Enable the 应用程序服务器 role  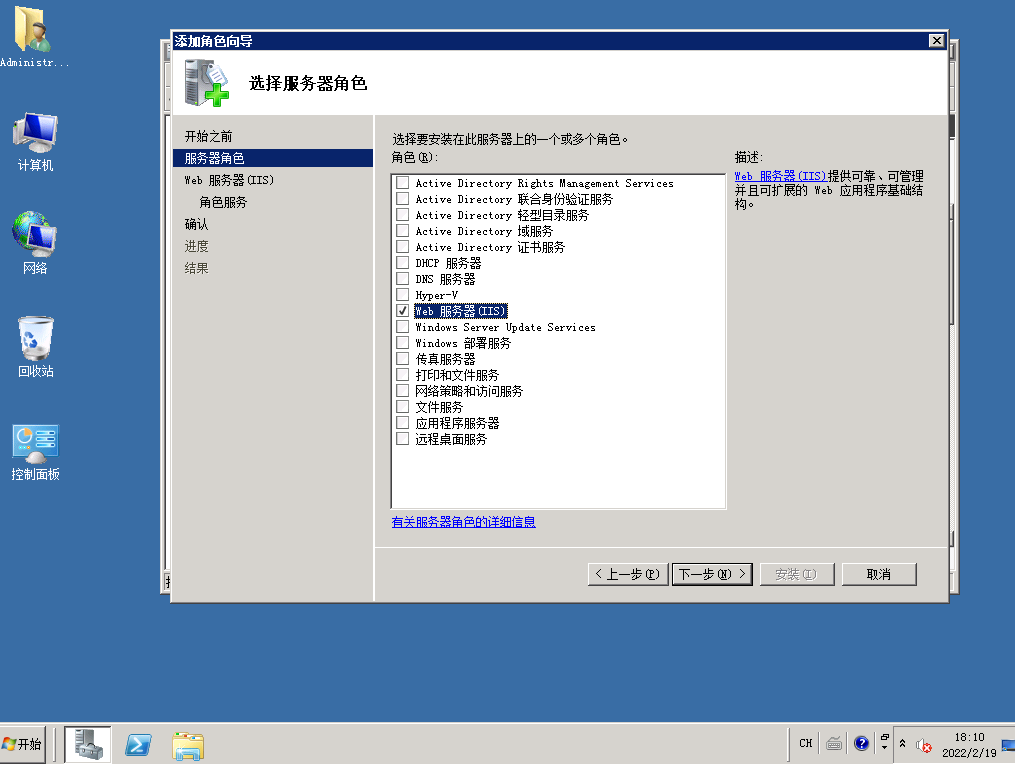coord(403,423)
